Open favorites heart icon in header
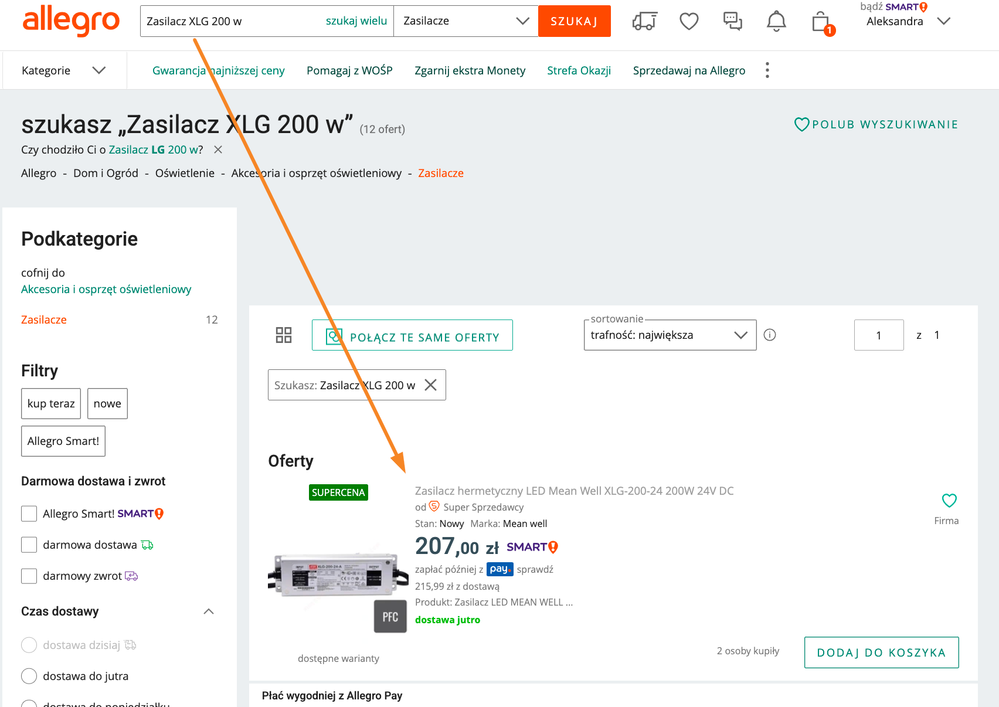 click(x=689, y=21)
